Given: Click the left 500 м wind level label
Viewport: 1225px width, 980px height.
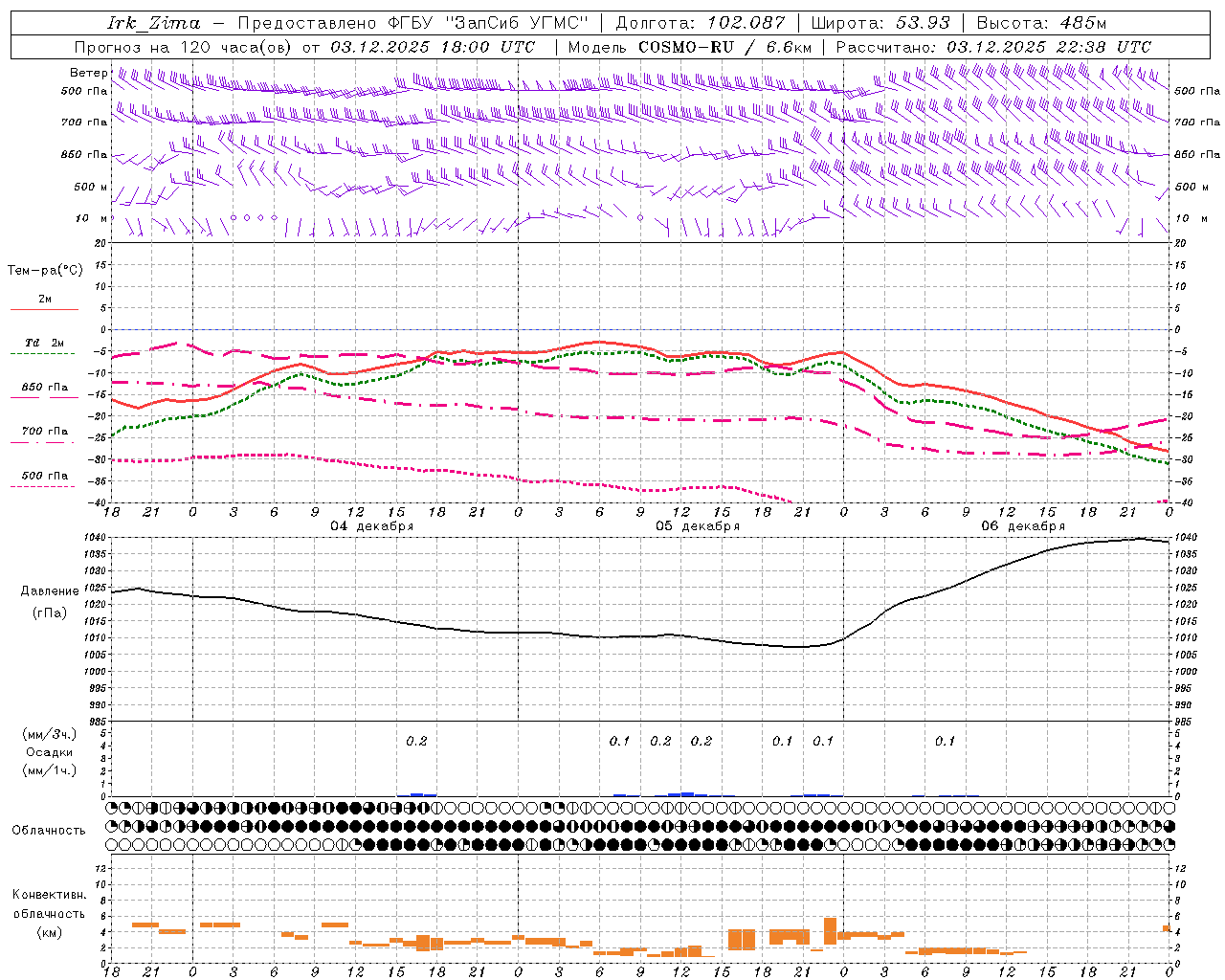Looking at the screenshot, I should [92, 187].
